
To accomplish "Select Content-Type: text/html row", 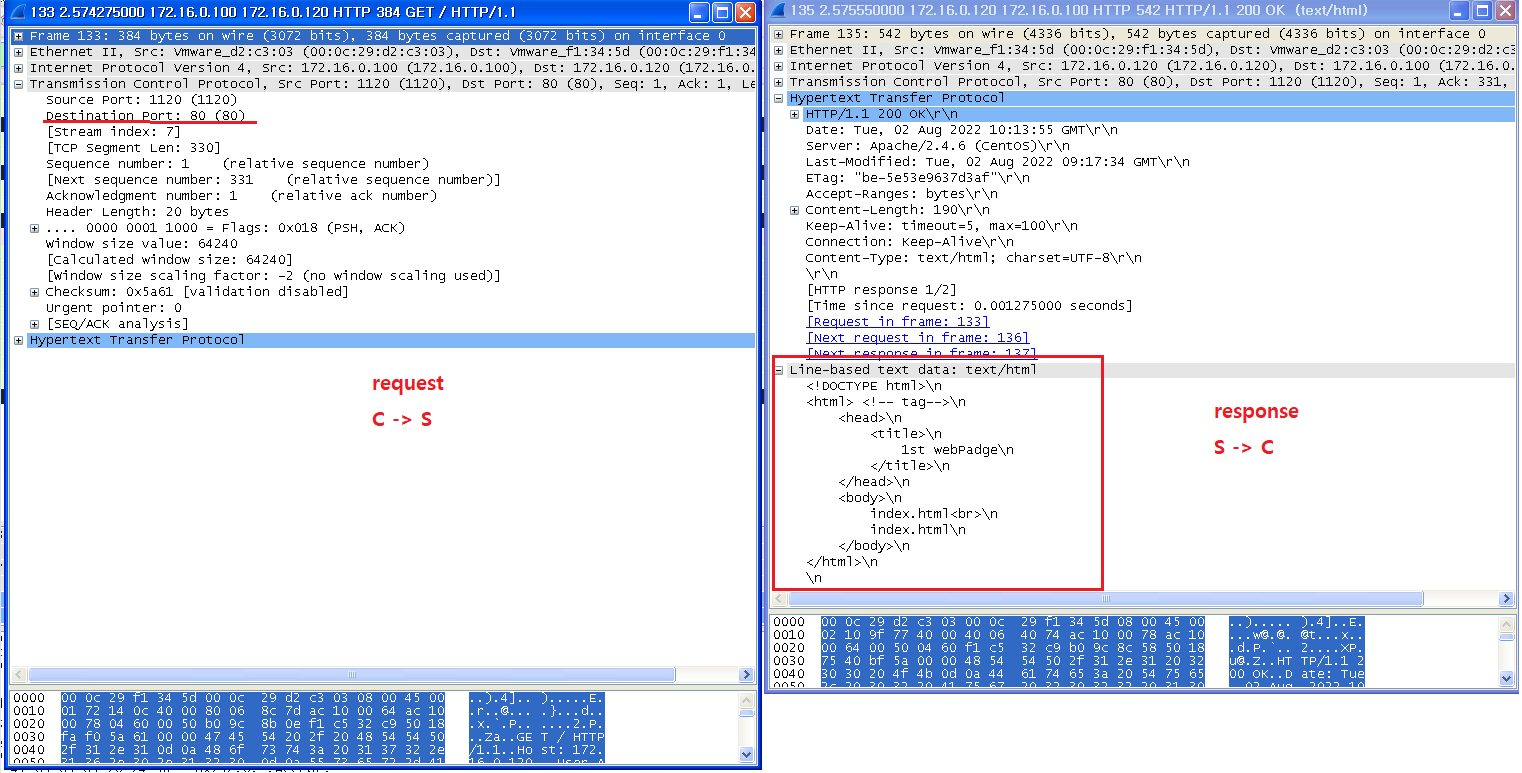I will pos(973,258).
